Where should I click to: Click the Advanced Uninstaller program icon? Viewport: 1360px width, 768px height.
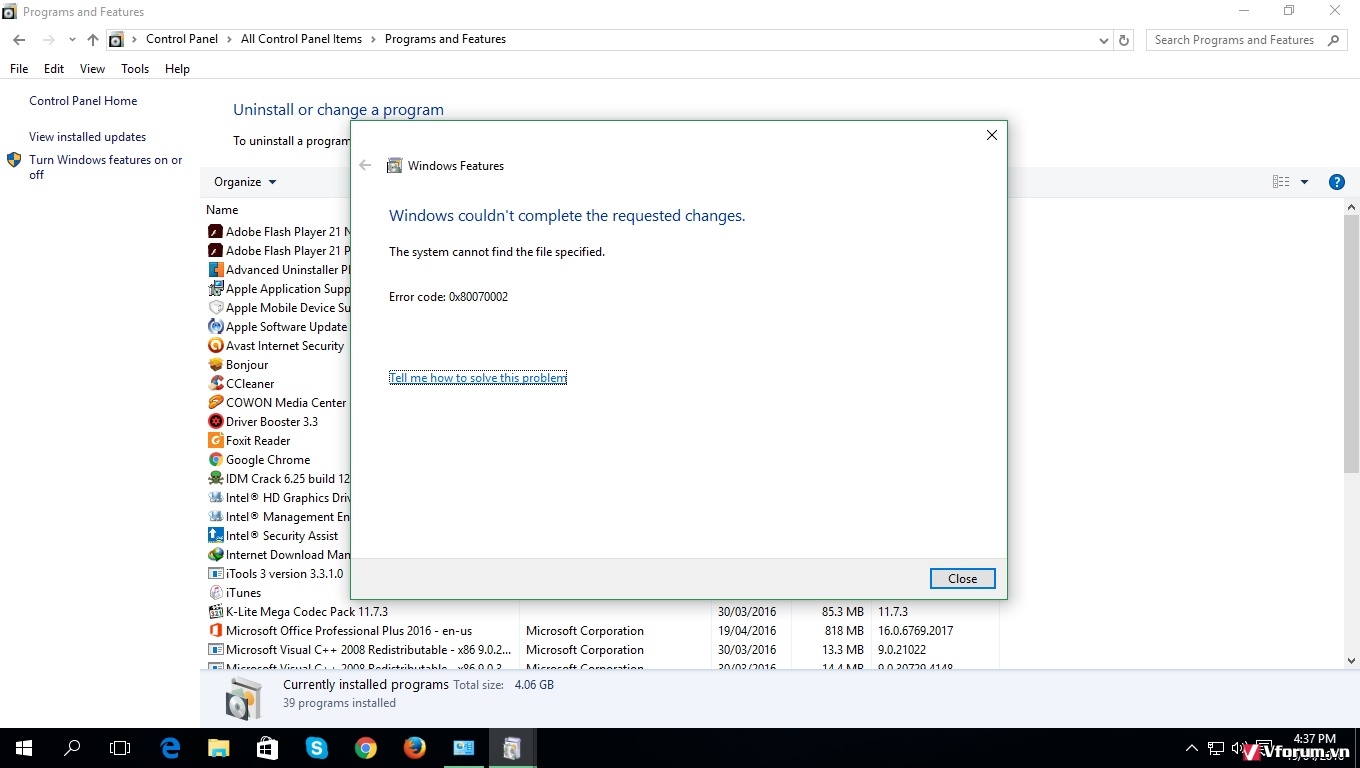215,270
